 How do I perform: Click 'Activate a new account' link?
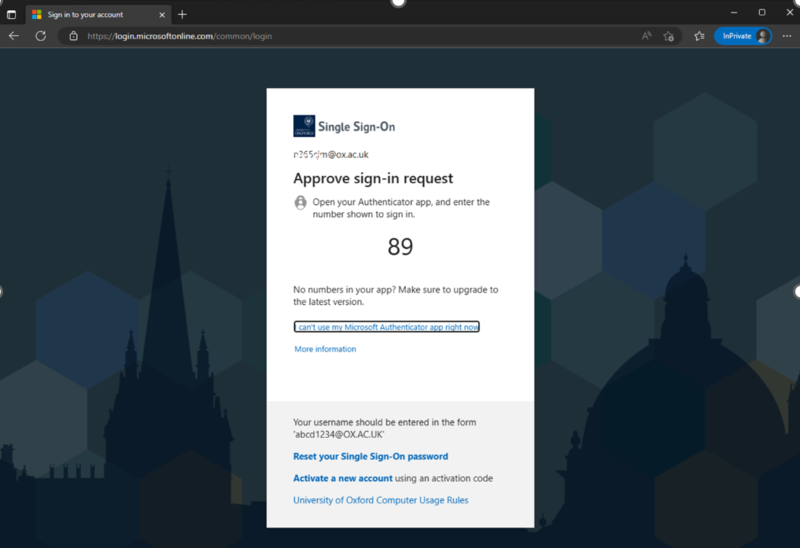(x=342, y=478)
